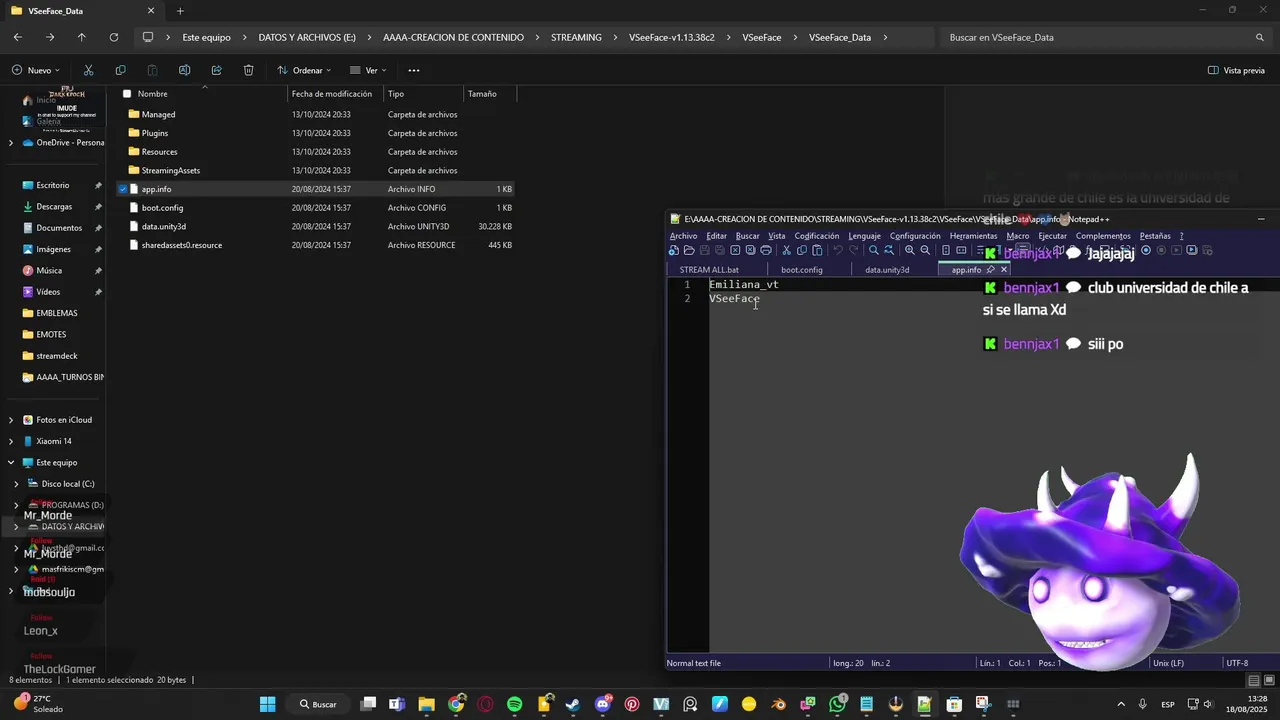Open a new Explorer tab with plus
The height and width of the screenshot is (720, 1280).
(180, 11)
